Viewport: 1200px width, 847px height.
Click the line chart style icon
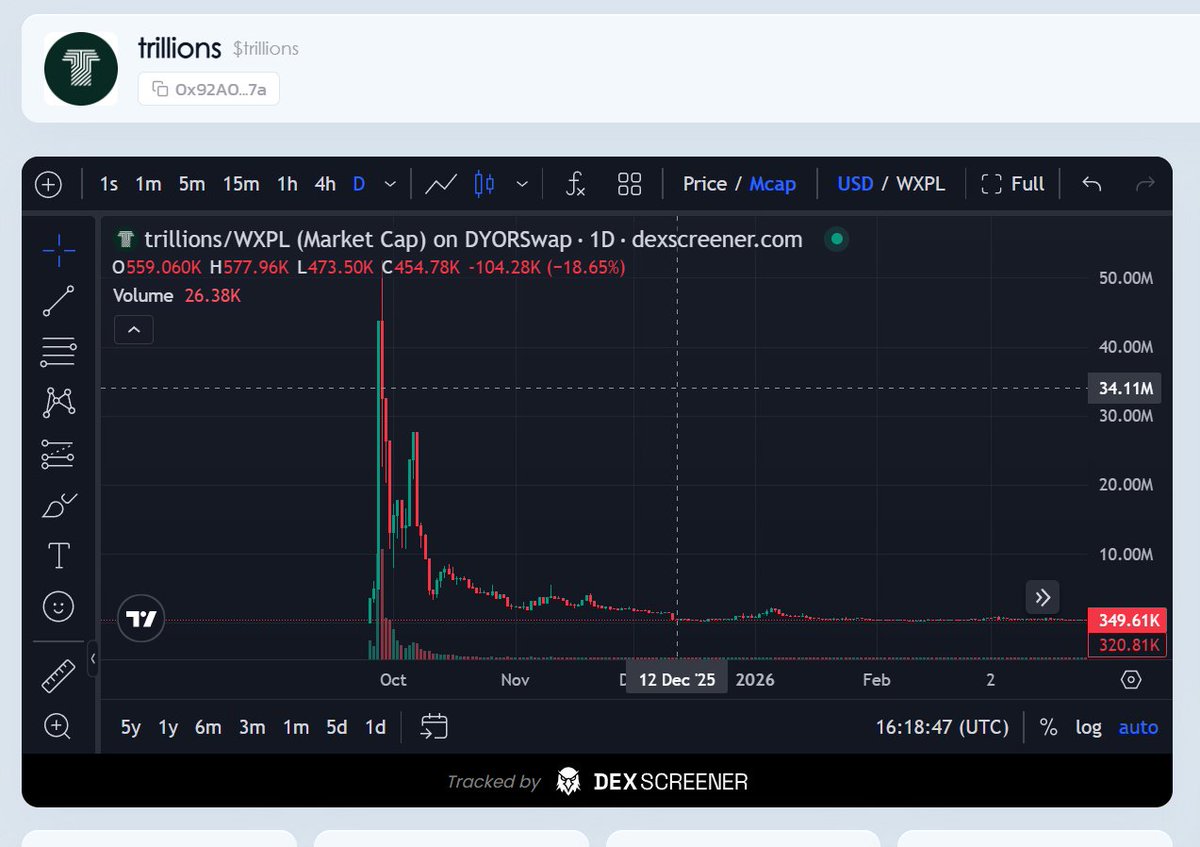441,184
